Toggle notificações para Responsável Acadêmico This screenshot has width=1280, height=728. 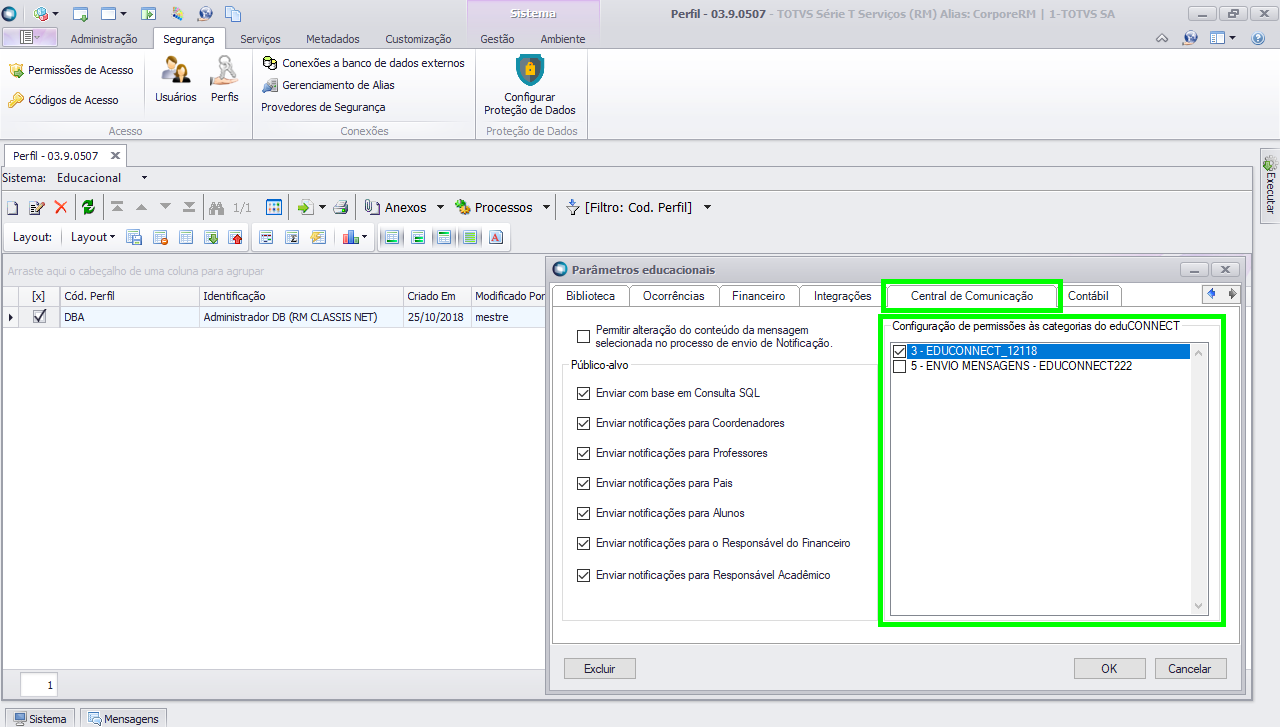[584, 575]
